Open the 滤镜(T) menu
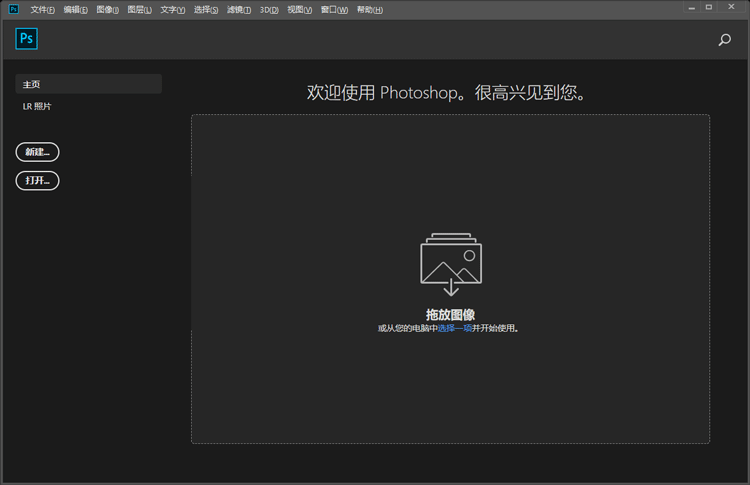This screenshot has width=750, height=485. point(239,10)
